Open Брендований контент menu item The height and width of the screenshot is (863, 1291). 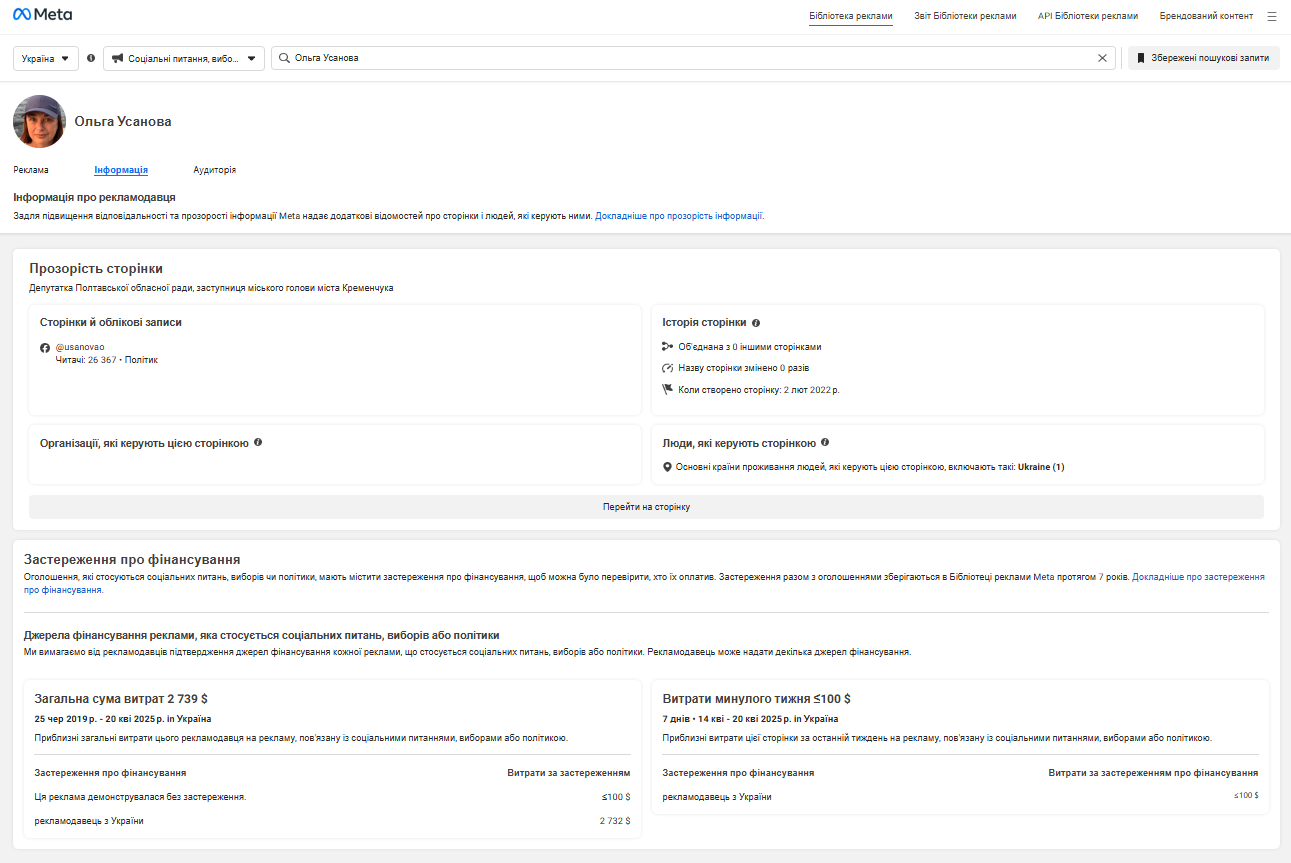pos(1205,16)
